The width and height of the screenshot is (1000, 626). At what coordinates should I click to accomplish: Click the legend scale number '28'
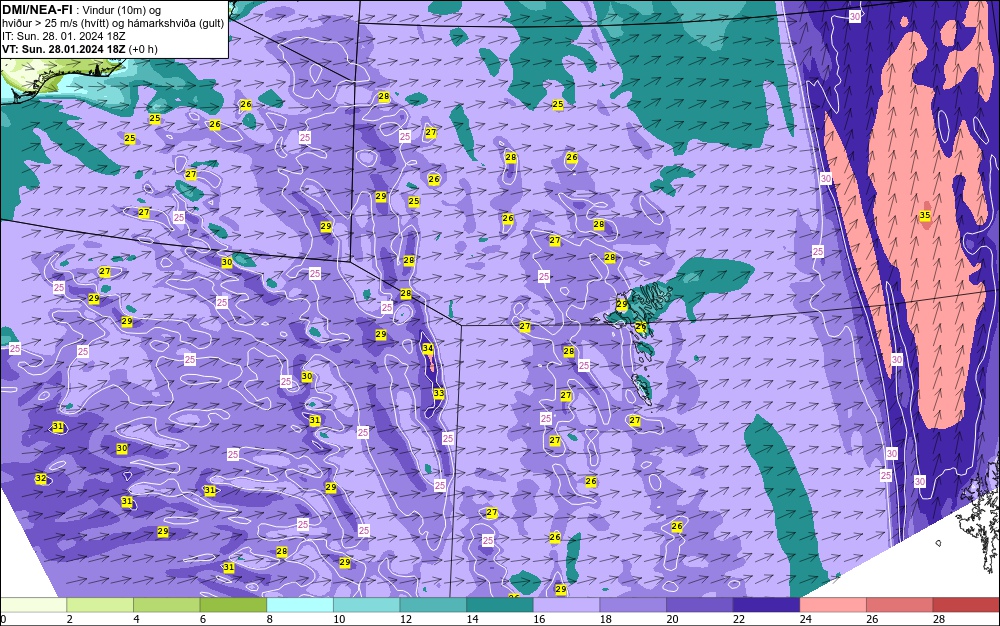[939, 619]
